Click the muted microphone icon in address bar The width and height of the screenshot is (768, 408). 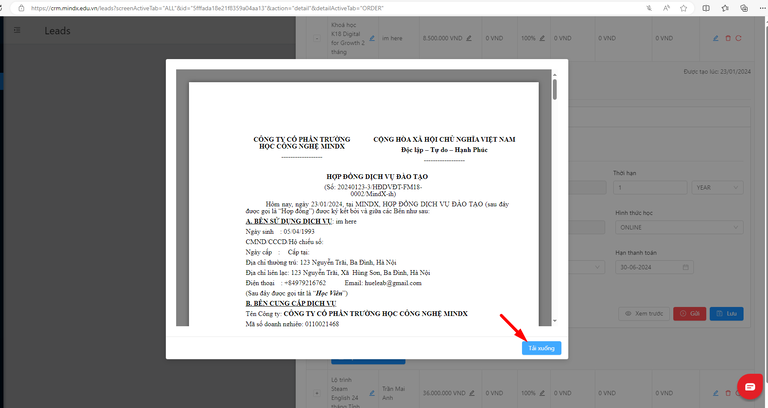[649, 8]
